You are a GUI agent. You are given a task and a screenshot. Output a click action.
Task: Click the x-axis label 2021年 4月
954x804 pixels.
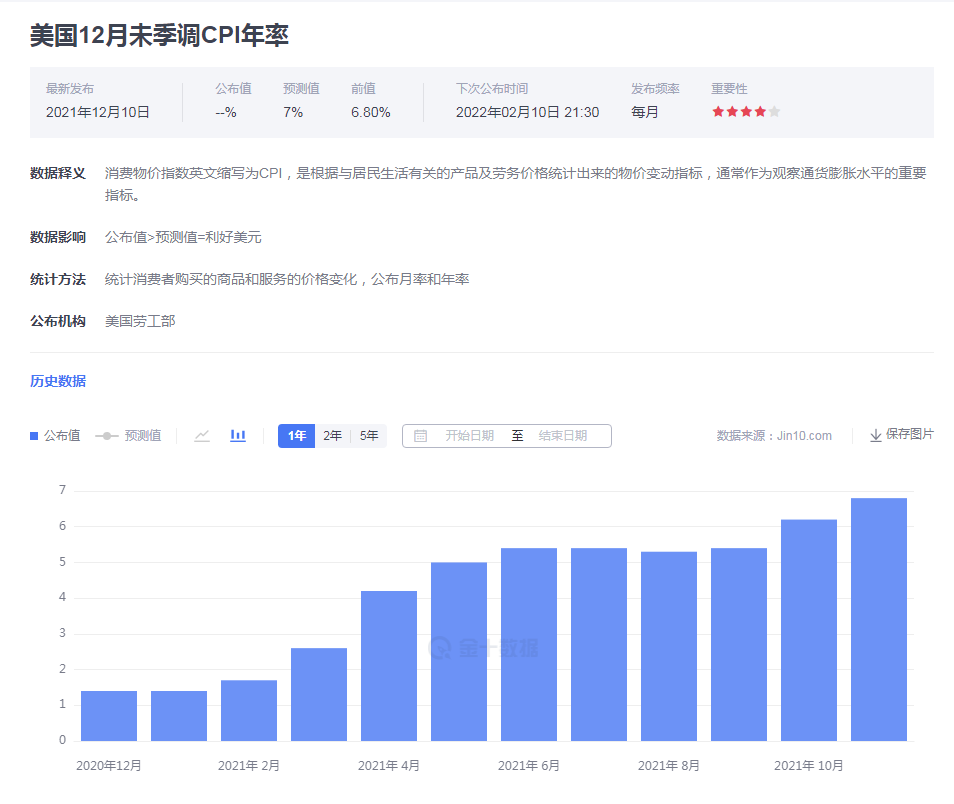pos(389,765)
